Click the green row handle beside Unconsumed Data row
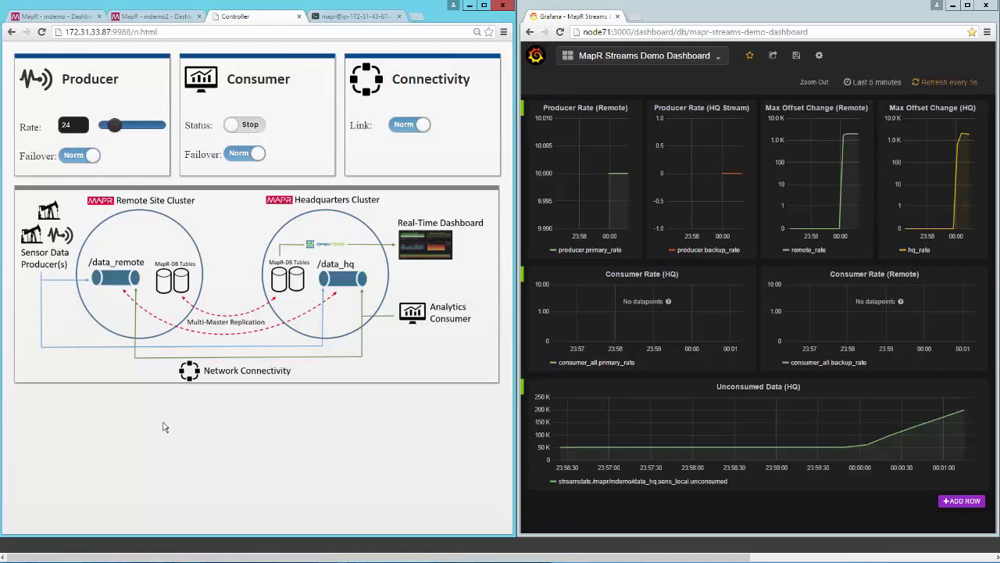 pos(522,386)
